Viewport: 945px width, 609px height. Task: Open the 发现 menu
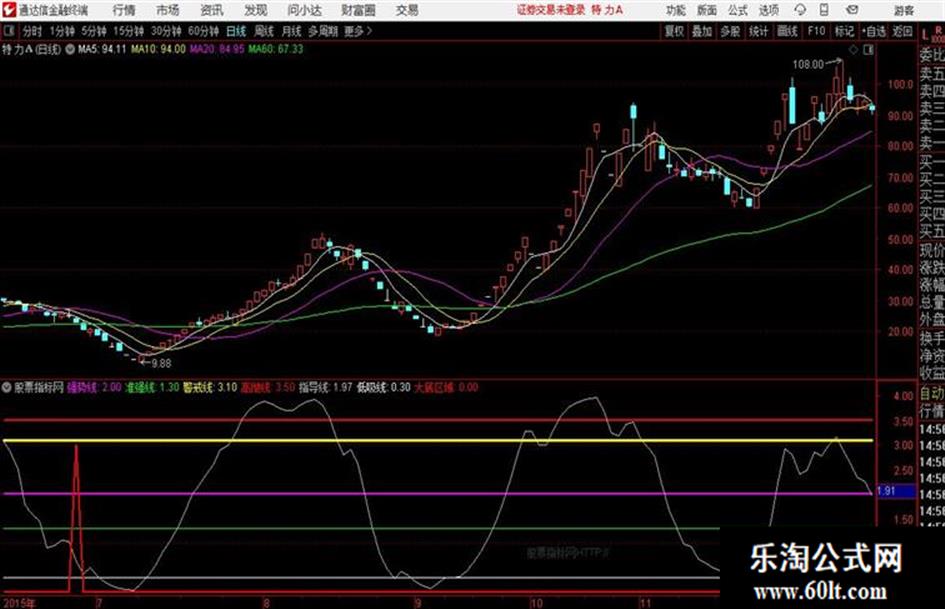[256, 10]
